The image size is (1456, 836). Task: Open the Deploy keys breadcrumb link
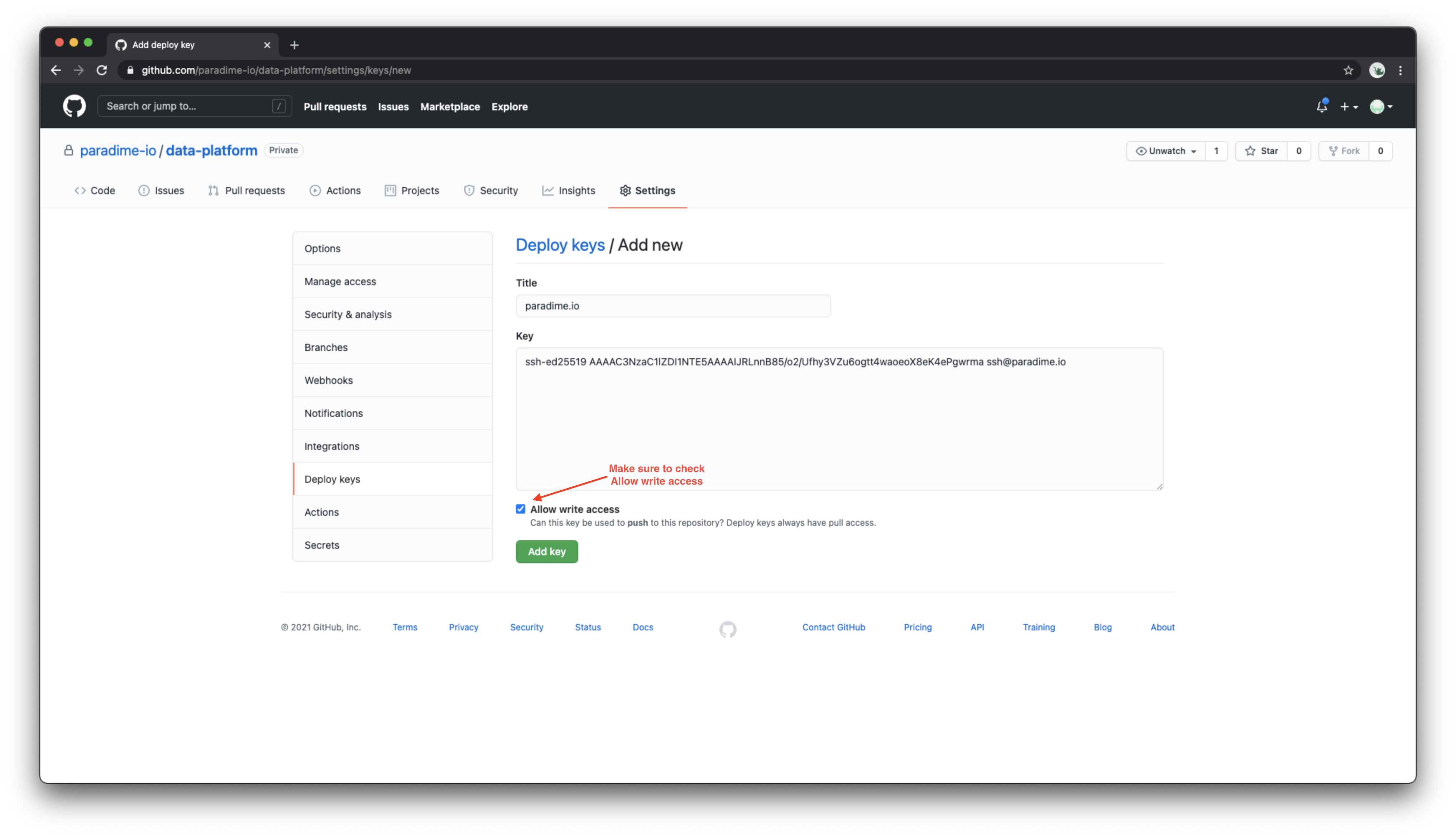pos(560,245)
